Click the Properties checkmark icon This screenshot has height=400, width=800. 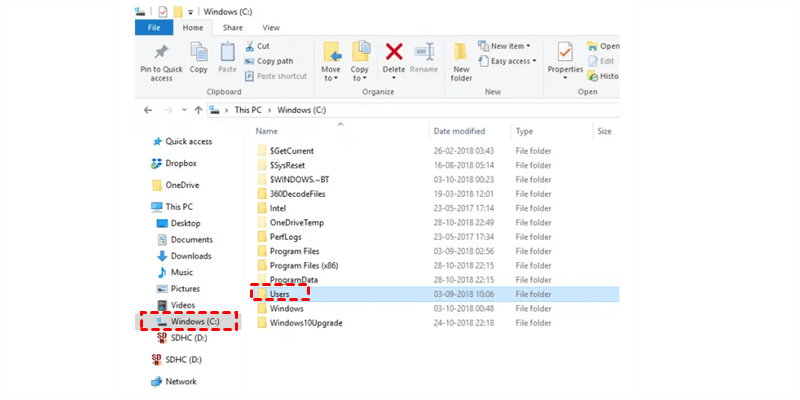click(x=565, y=52)
